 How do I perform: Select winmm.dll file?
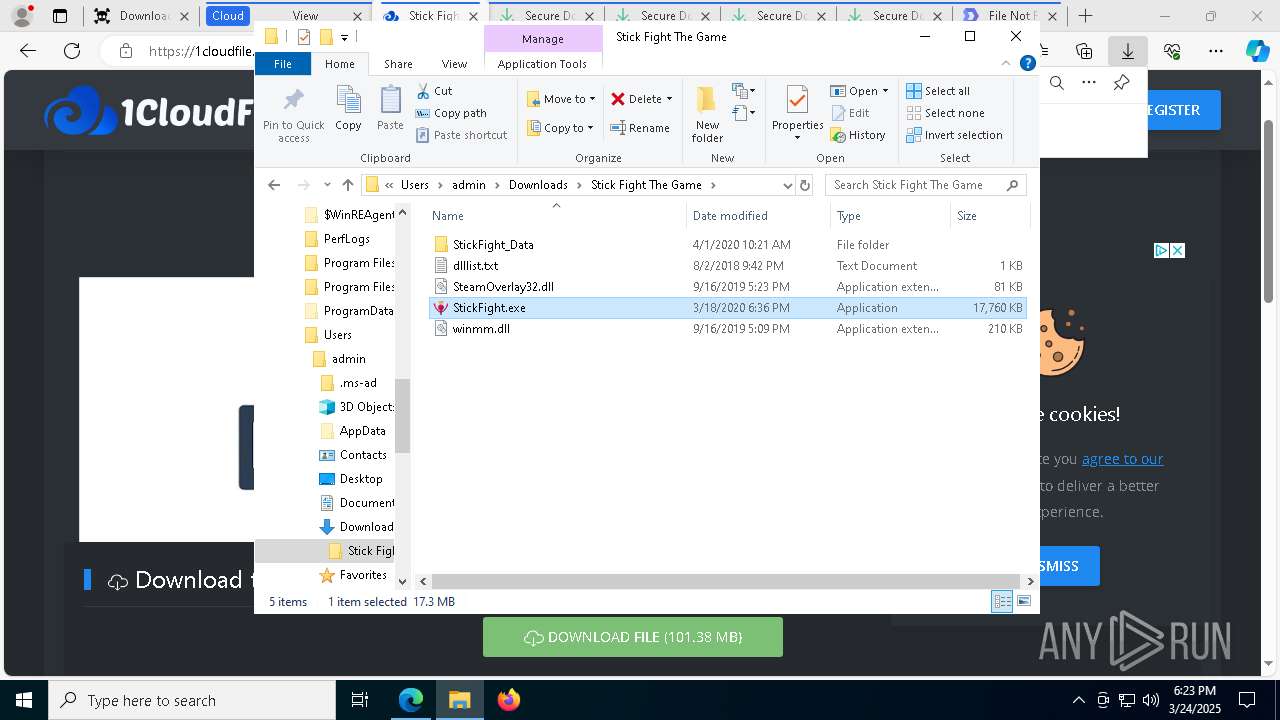727,329
